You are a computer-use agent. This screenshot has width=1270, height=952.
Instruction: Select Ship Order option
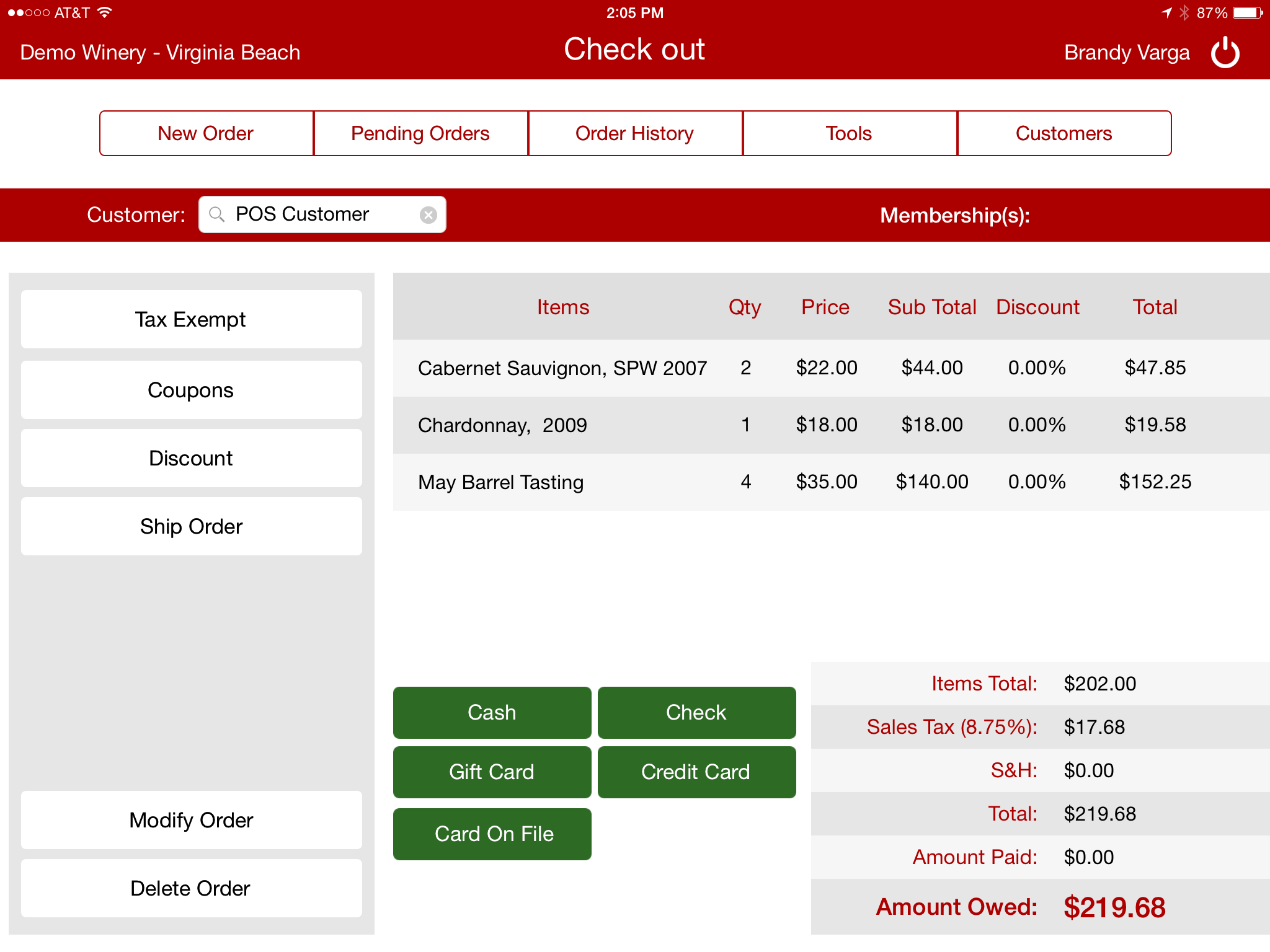tap(191, 526)
